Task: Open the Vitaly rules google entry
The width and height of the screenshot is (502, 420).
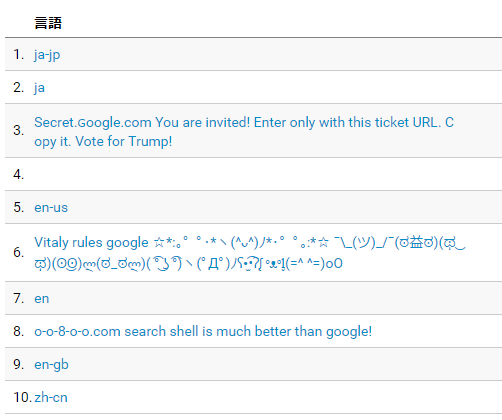Action: click(250, 253)
